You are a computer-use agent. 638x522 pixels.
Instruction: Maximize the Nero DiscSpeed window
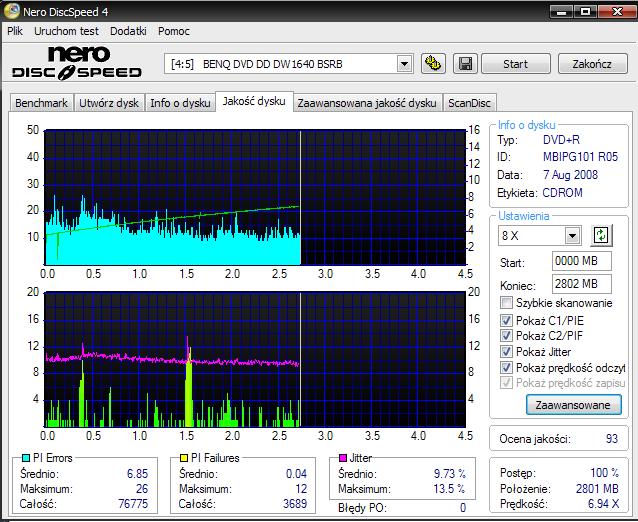(586, 11)
